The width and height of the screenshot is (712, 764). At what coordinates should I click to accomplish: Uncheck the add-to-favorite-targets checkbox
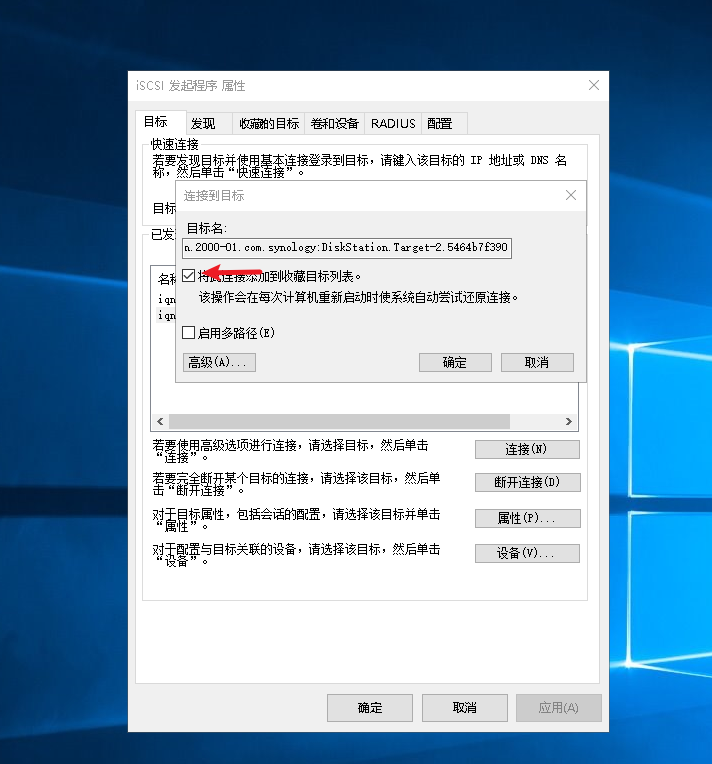tap(189, 276)
